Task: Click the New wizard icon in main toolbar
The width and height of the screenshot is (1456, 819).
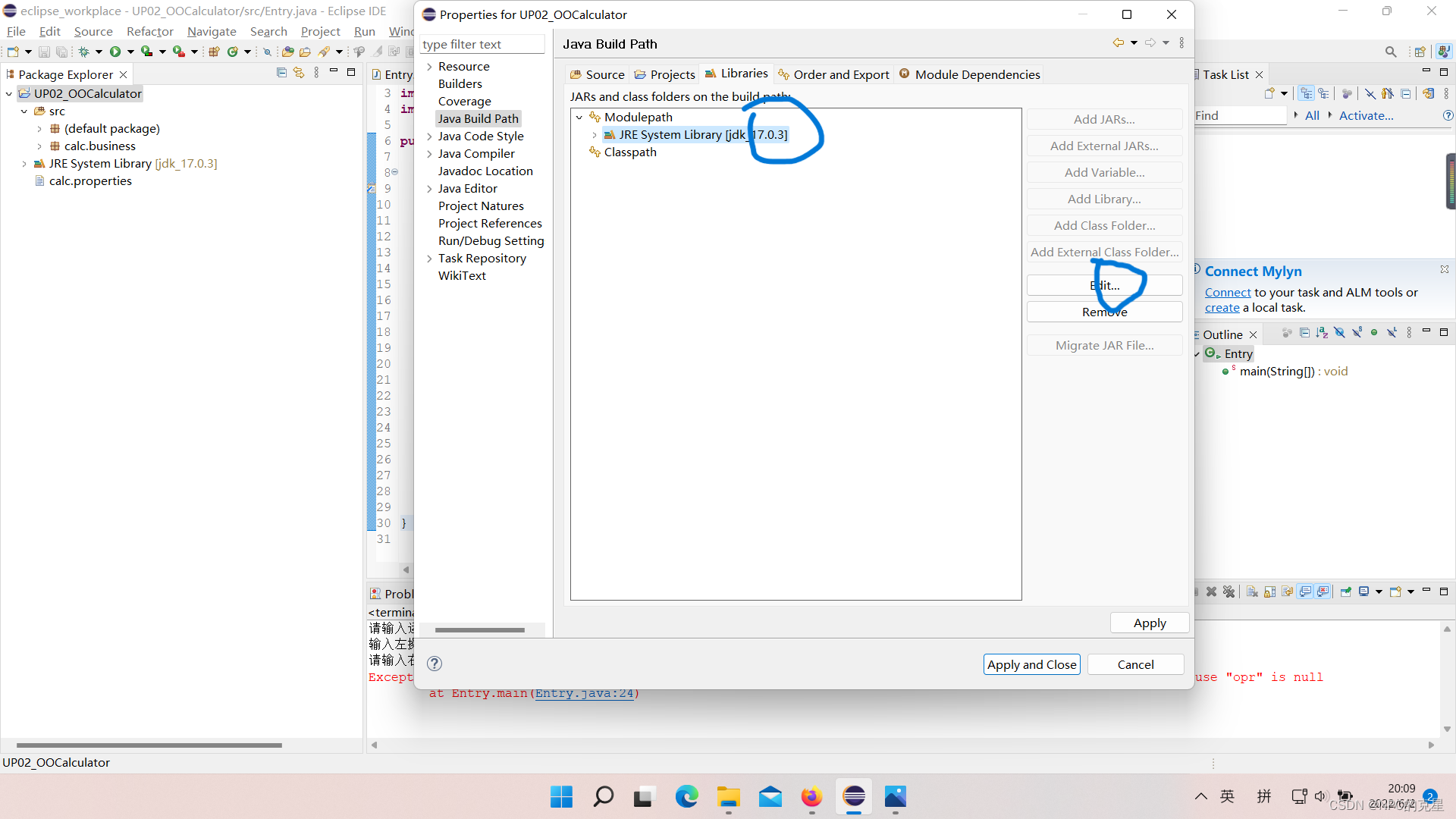Action: pos(13,52)
